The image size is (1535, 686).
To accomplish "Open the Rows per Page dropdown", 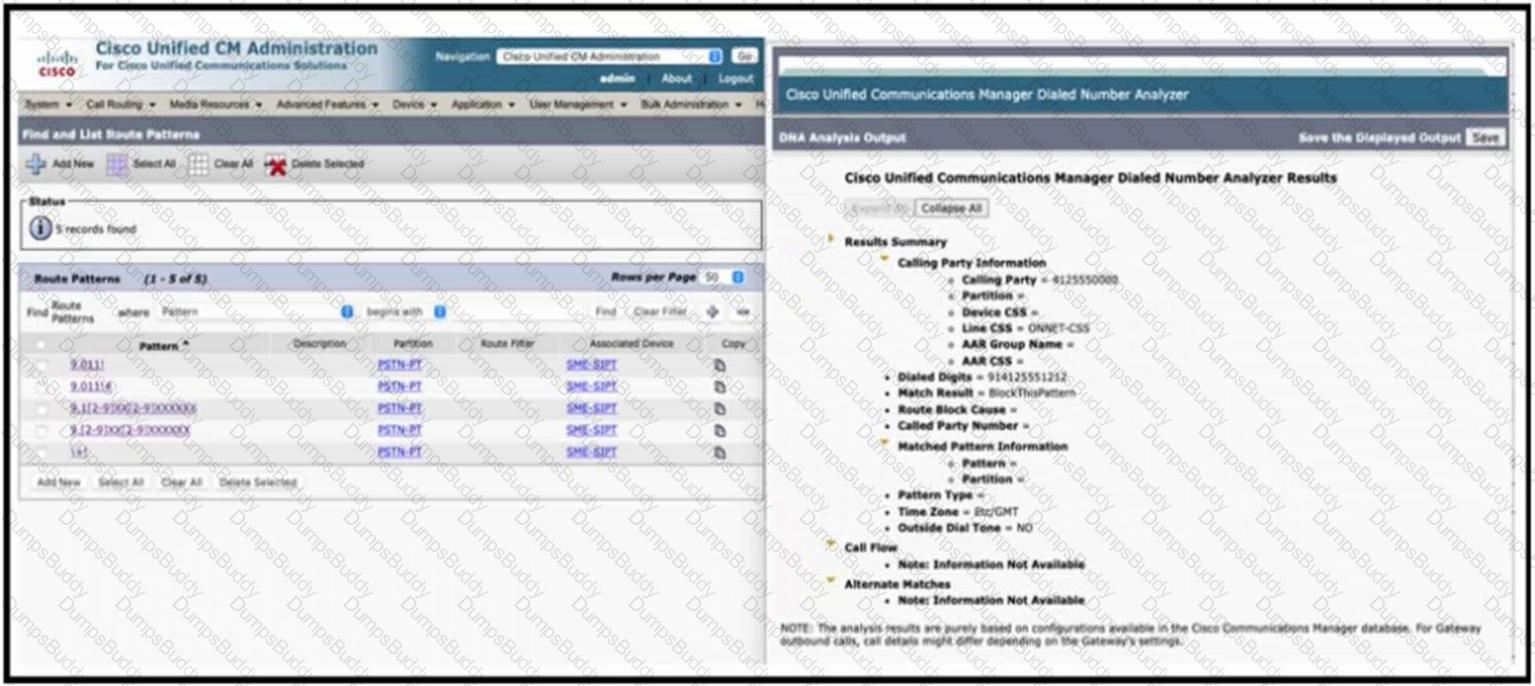I will click(723, 277).
